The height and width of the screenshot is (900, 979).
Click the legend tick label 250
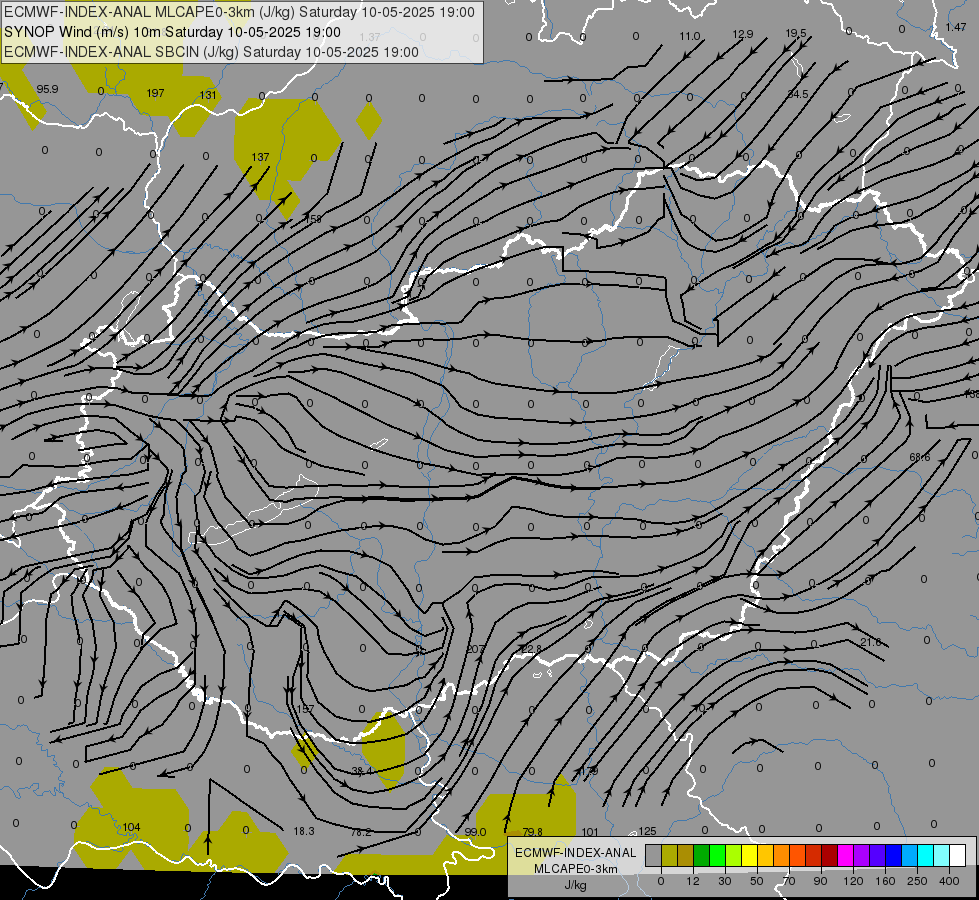click(917, 881)
